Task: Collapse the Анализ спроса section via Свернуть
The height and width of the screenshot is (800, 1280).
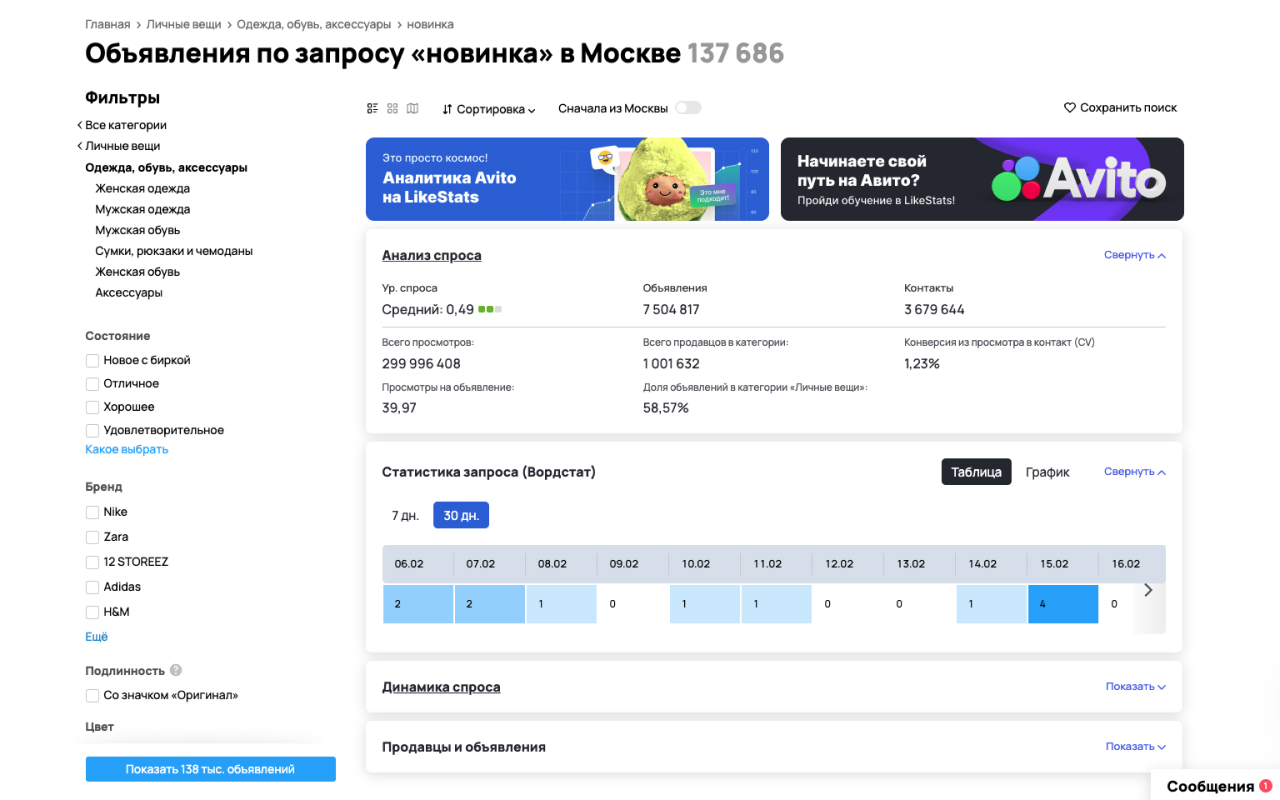Action: [1134, 255]
